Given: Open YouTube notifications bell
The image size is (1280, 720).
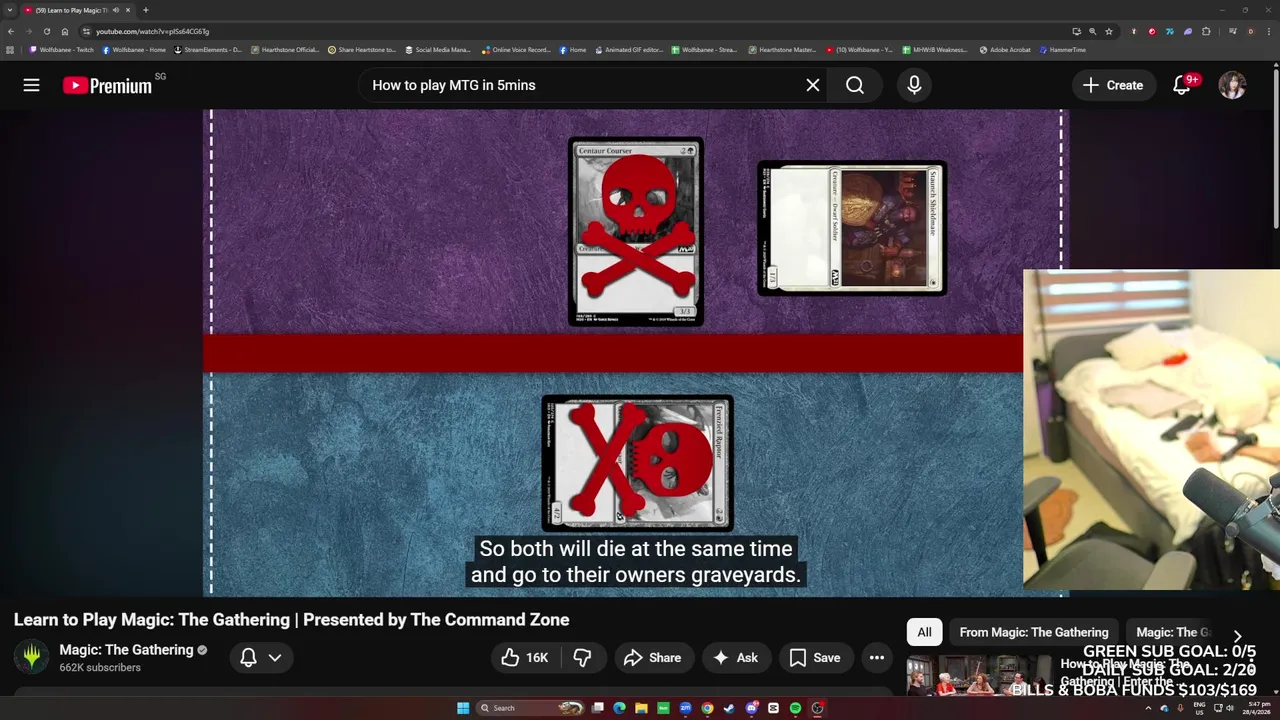Looking at the screenshot, I should point(1182,85).
